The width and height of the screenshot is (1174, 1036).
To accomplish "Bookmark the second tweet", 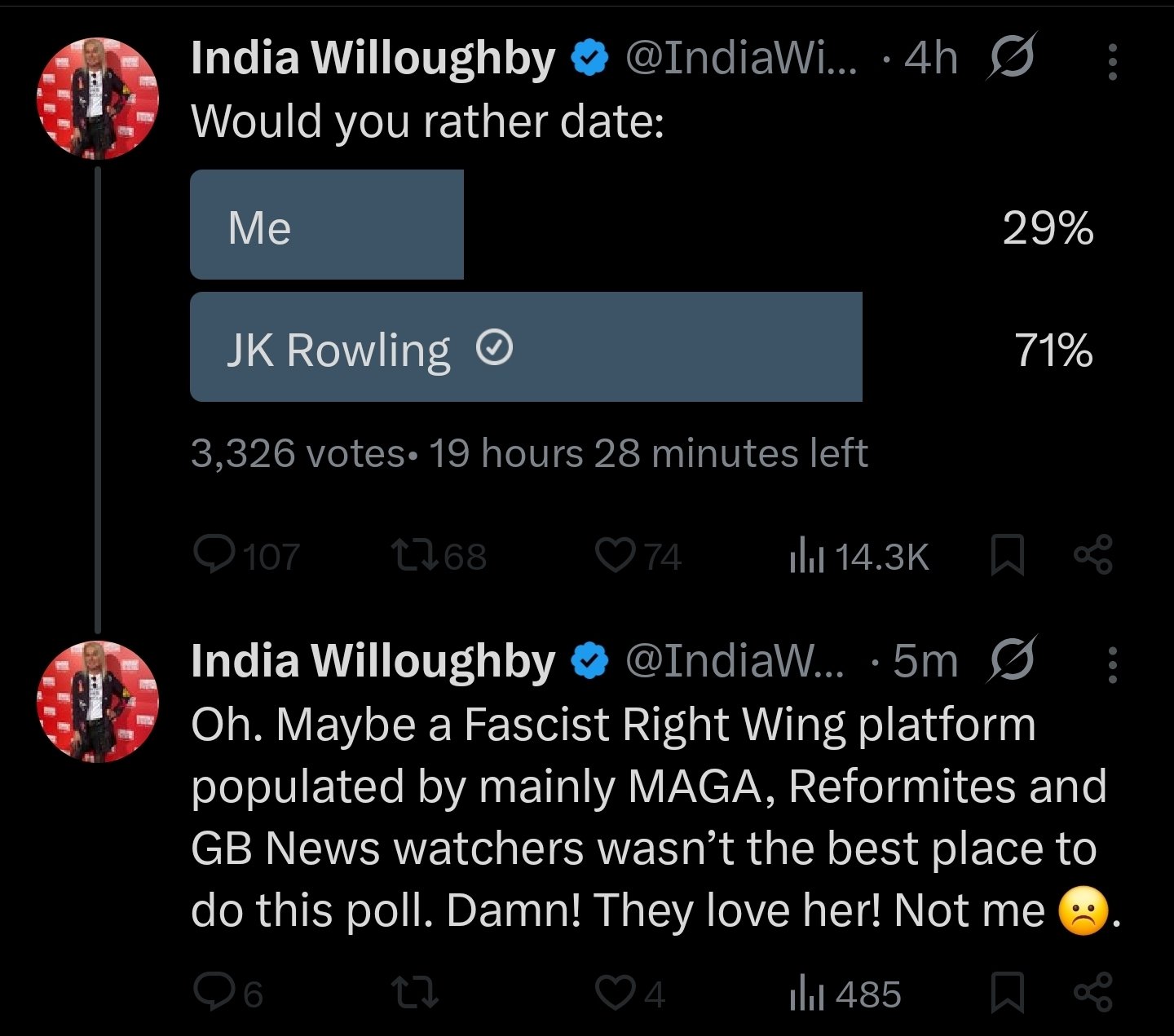I will pyautogui.click(x=1007, y=994).
